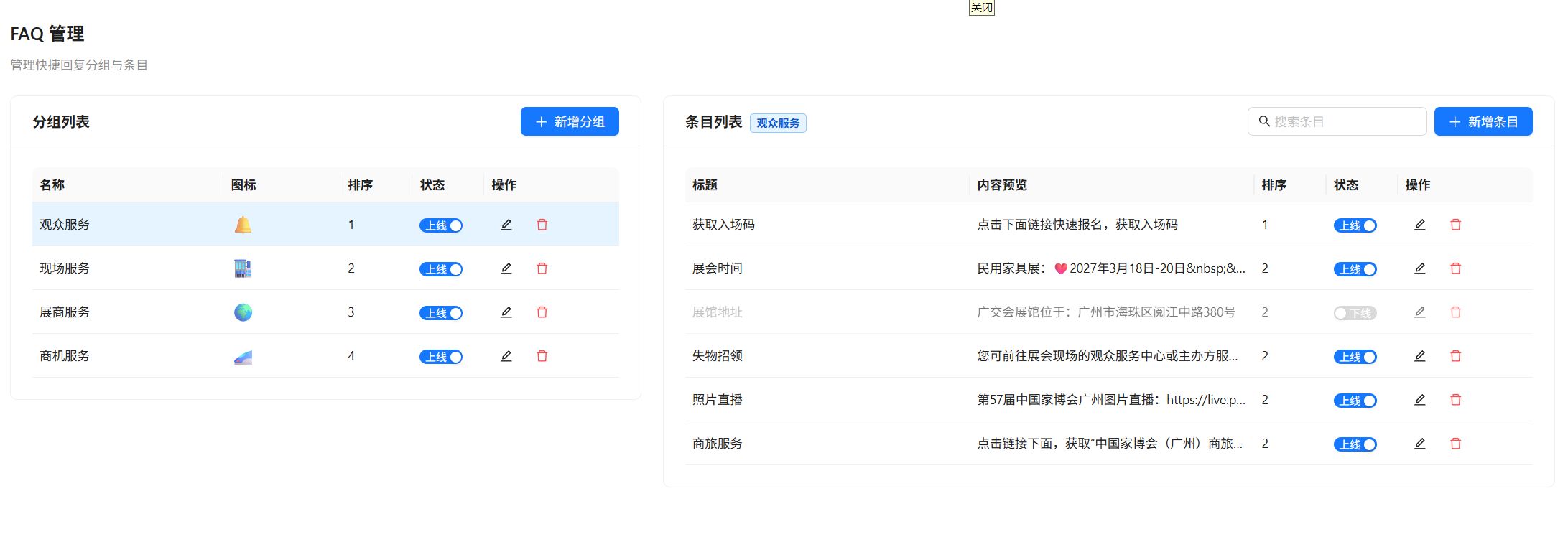Toggle 商机服务 group online status
Image resolution: width=1568 pixels, height=542 pixels.
tap(440, 357)
